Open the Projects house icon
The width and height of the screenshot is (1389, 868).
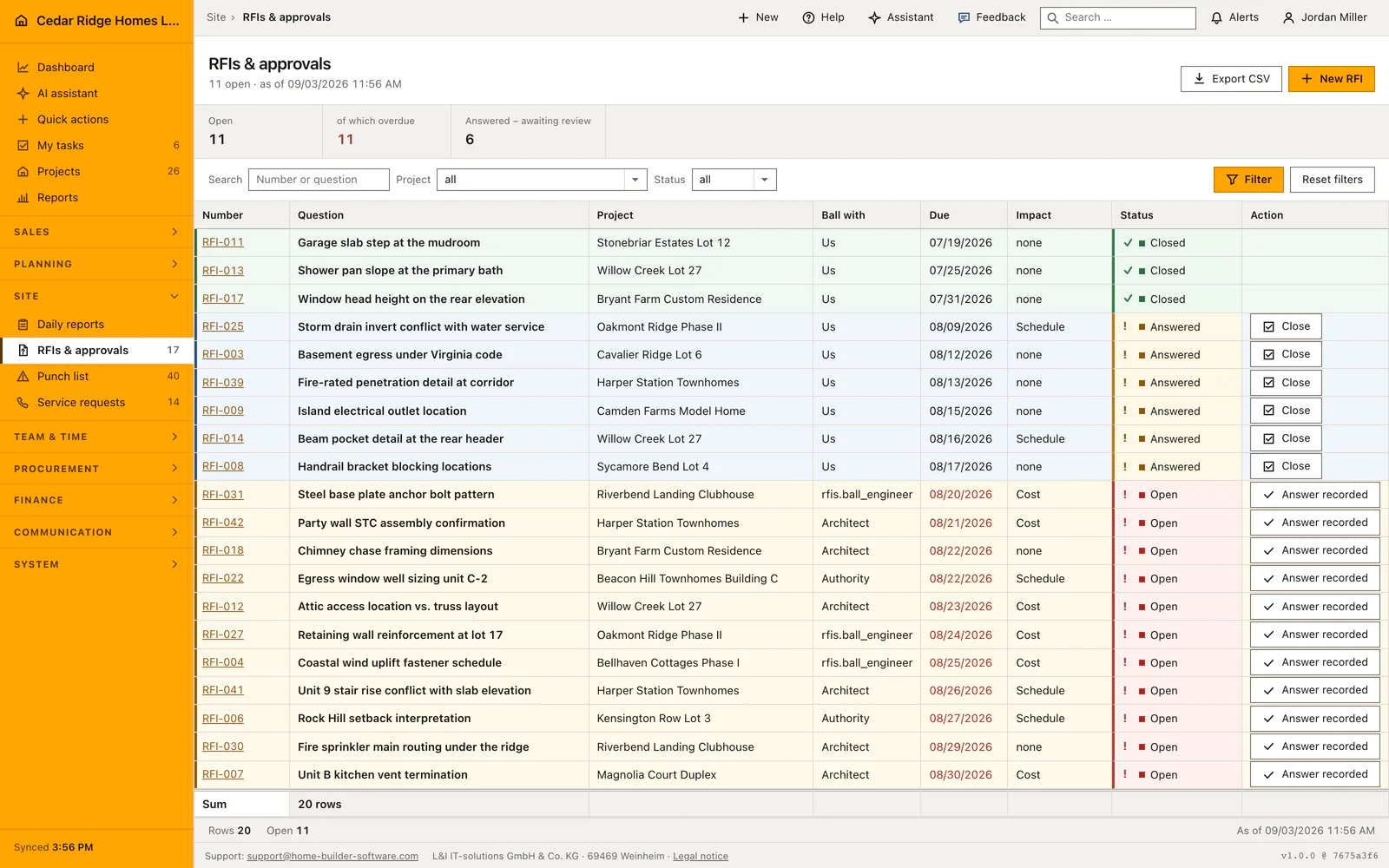pos(23,172)
